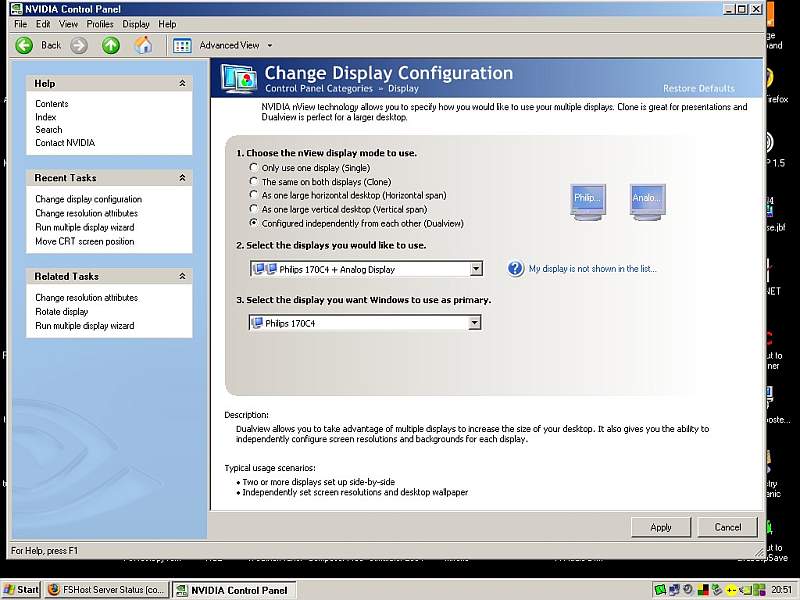Open the displays selection dropdown
This screenshot has height=600, width=800.
point(476,269)
